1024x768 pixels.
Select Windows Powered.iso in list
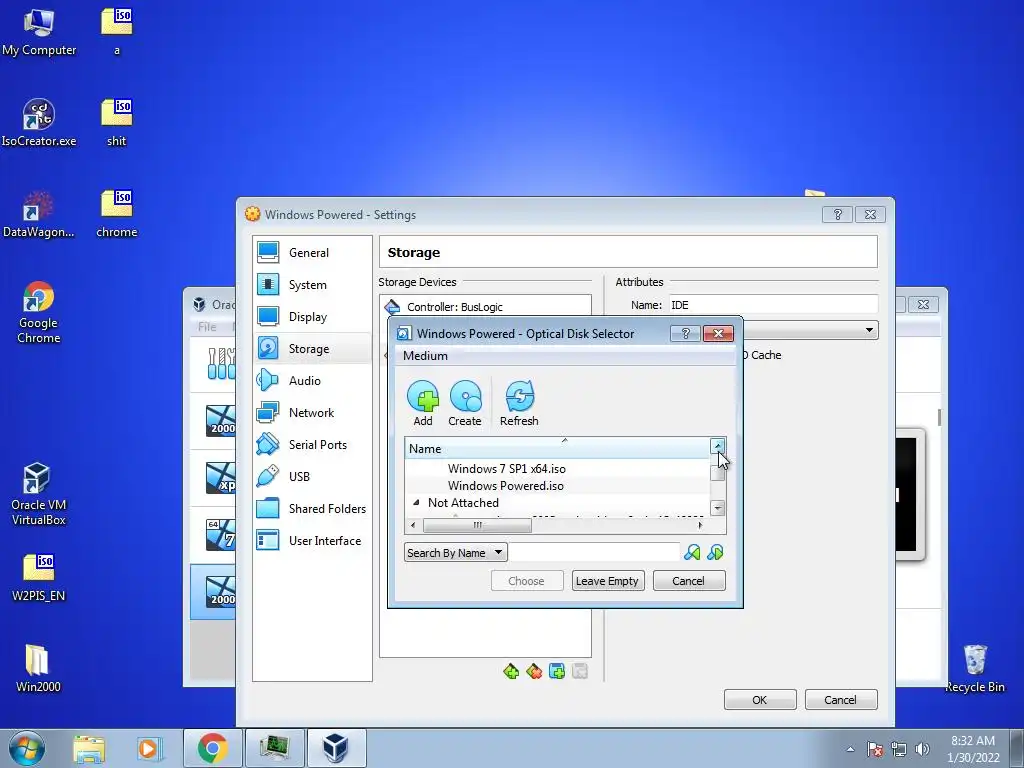tap(505, 485)
